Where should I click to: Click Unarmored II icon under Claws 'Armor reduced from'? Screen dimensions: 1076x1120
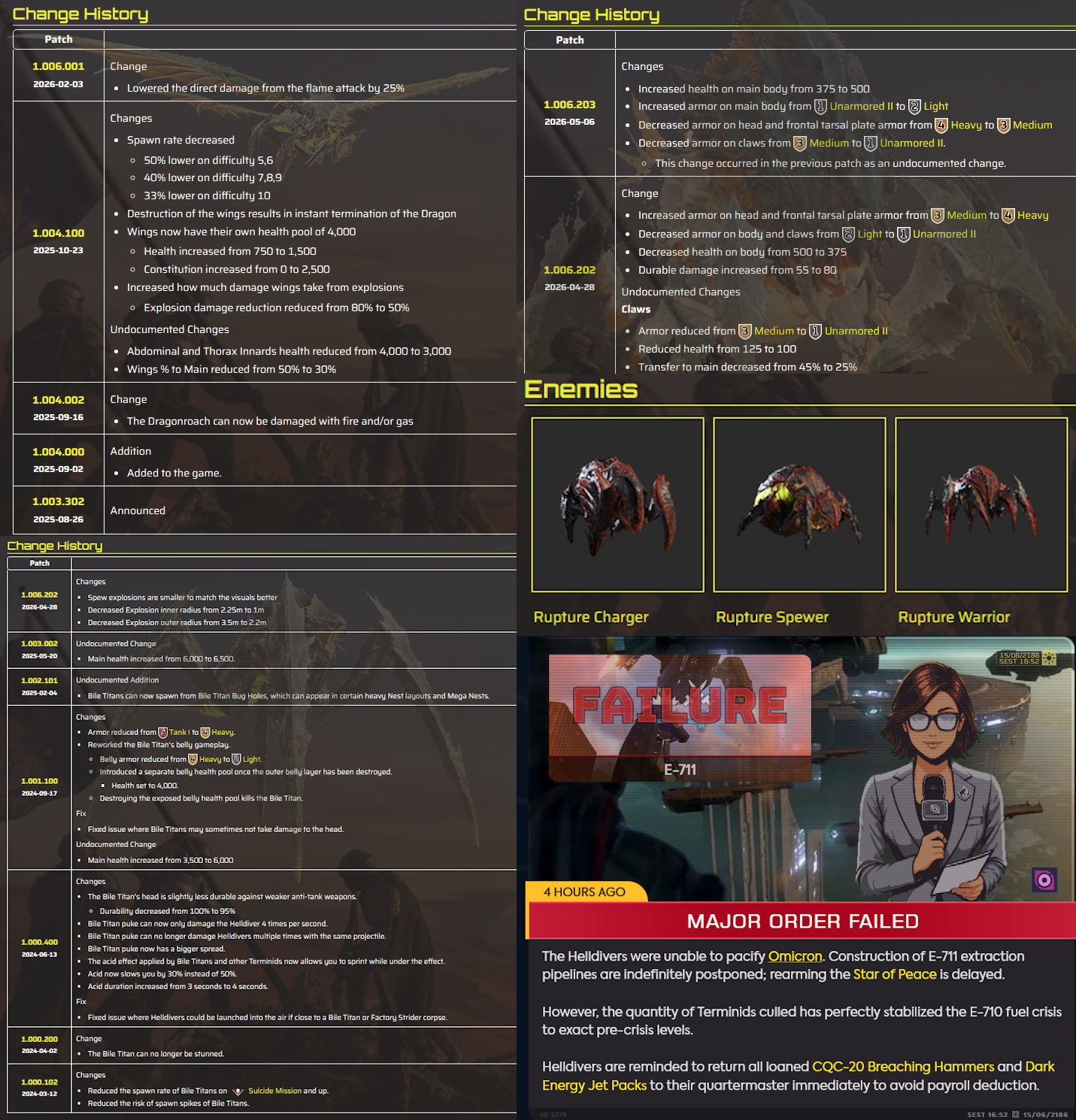(815, 331)
